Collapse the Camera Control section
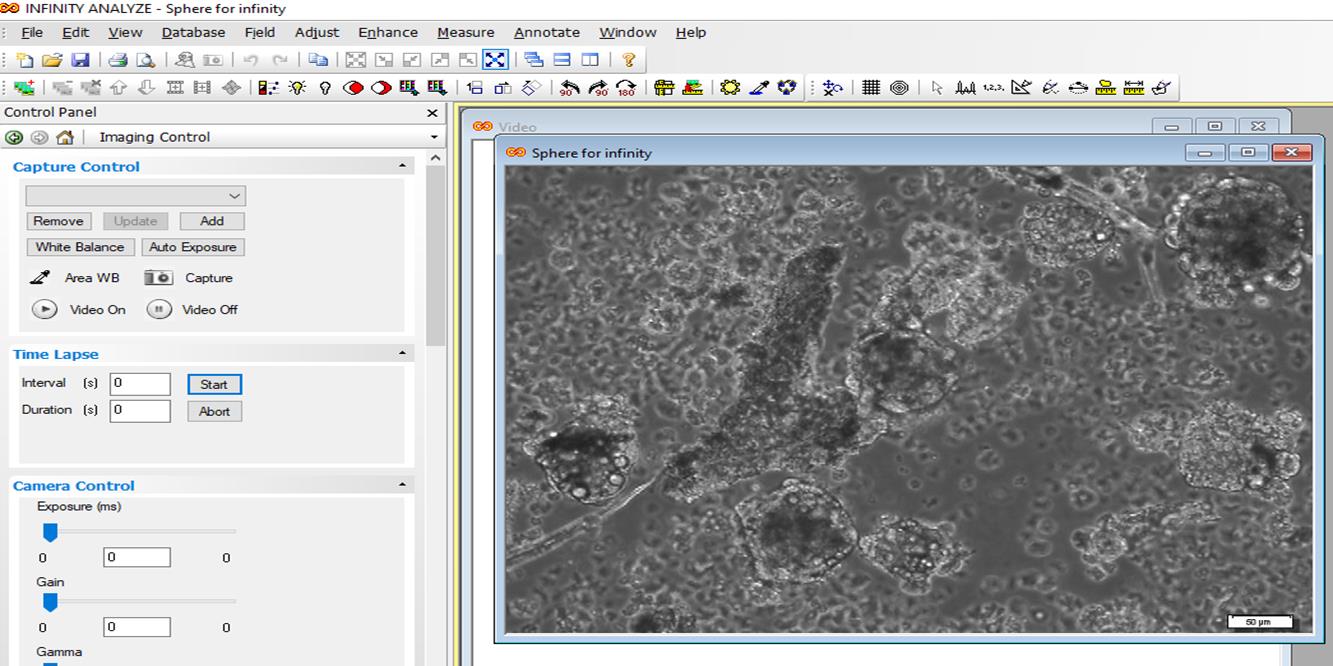Viewport: 1333px width, 666px height. 403,485
